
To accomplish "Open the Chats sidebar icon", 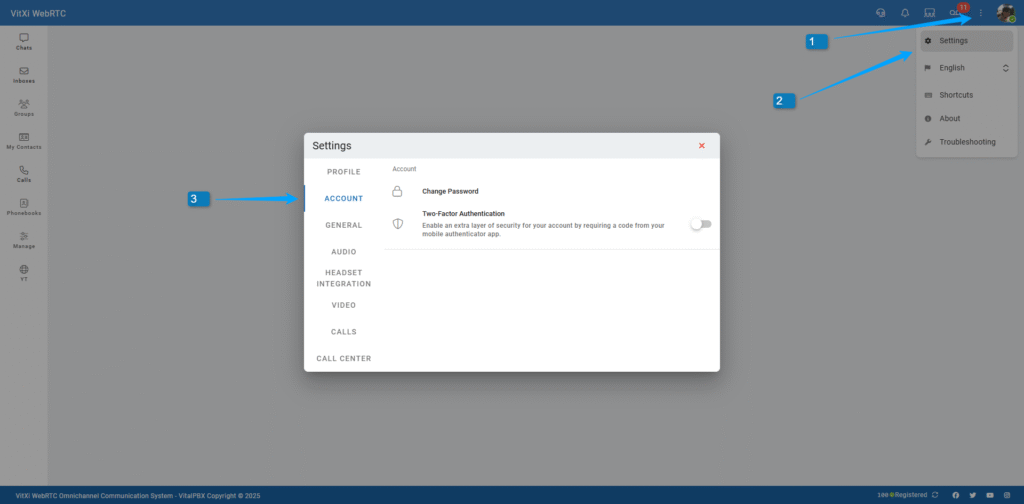I will [x=24, y=41].
